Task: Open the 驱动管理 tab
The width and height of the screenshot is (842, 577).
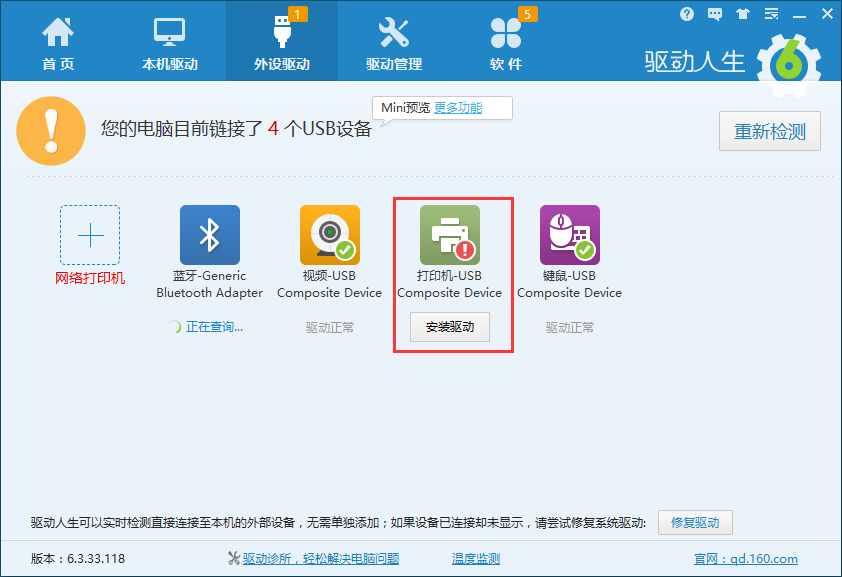Action: pyautogui.click(x=394, y=43)
